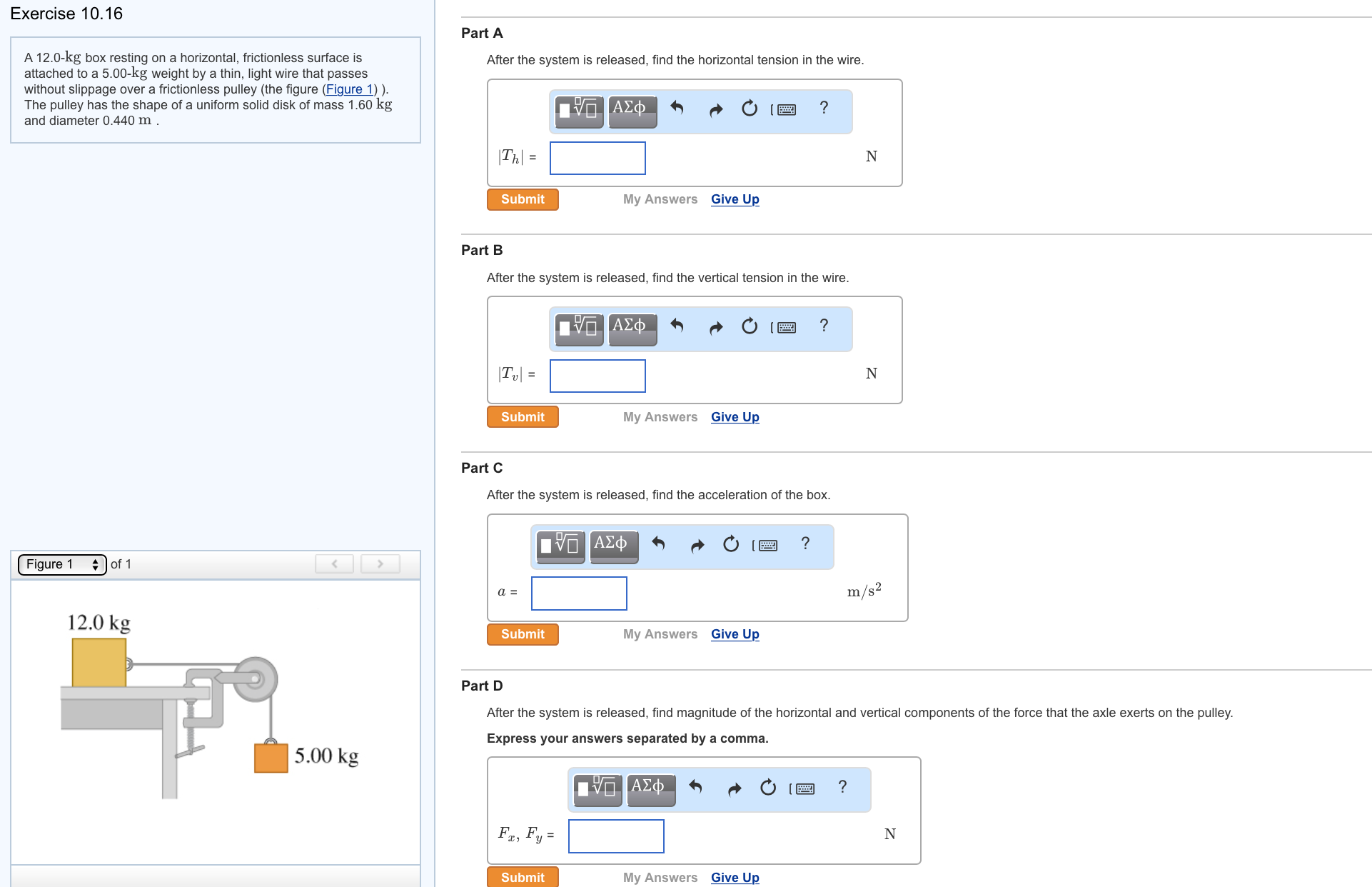The width and height of the screenshot is (1372, 887).
Task: Focus the vertical tension Tv input field
Action: [597, 376]
